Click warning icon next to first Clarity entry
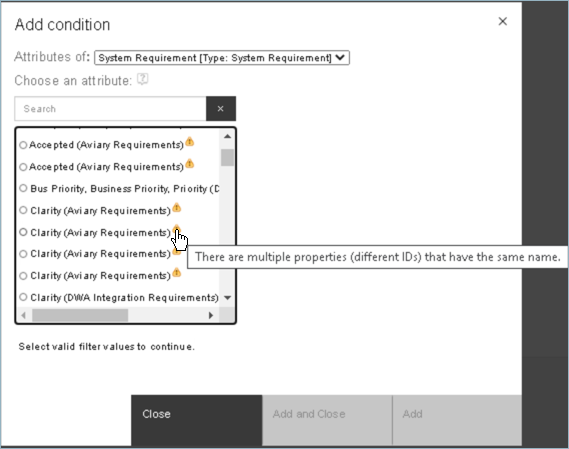Screen dimensions: 569x449 (176, 208)
